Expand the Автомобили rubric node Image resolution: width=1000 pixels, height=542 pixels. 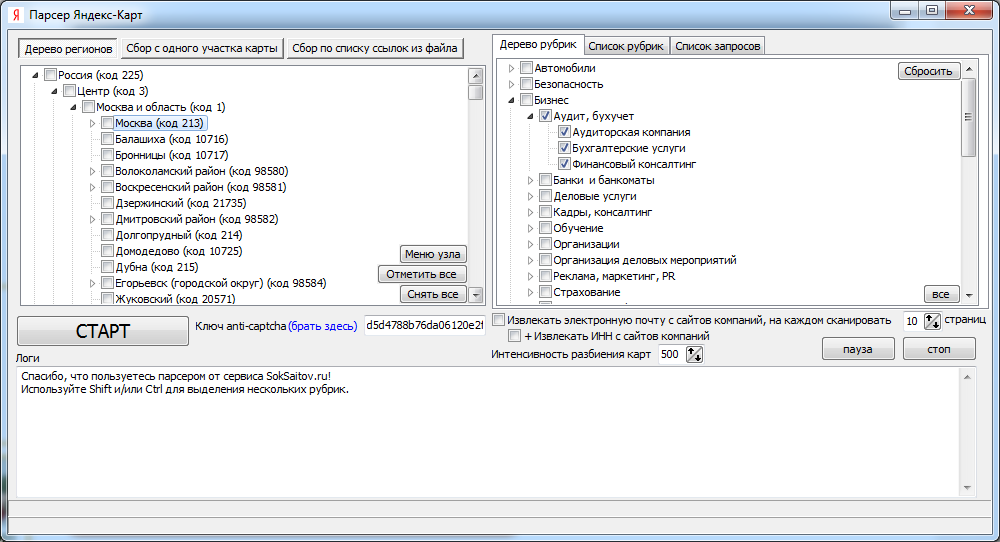pyautogui.click(x=512, y=68)
